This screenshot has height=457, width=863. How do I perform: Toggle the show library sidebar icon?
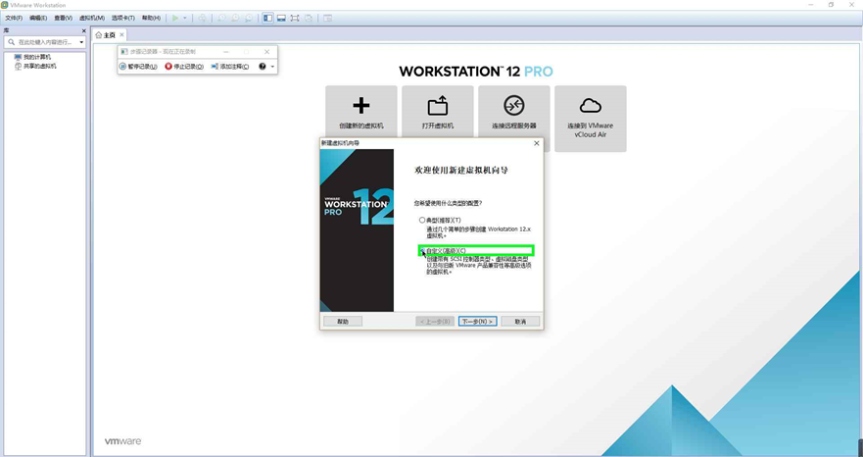[x=267, y=18]
